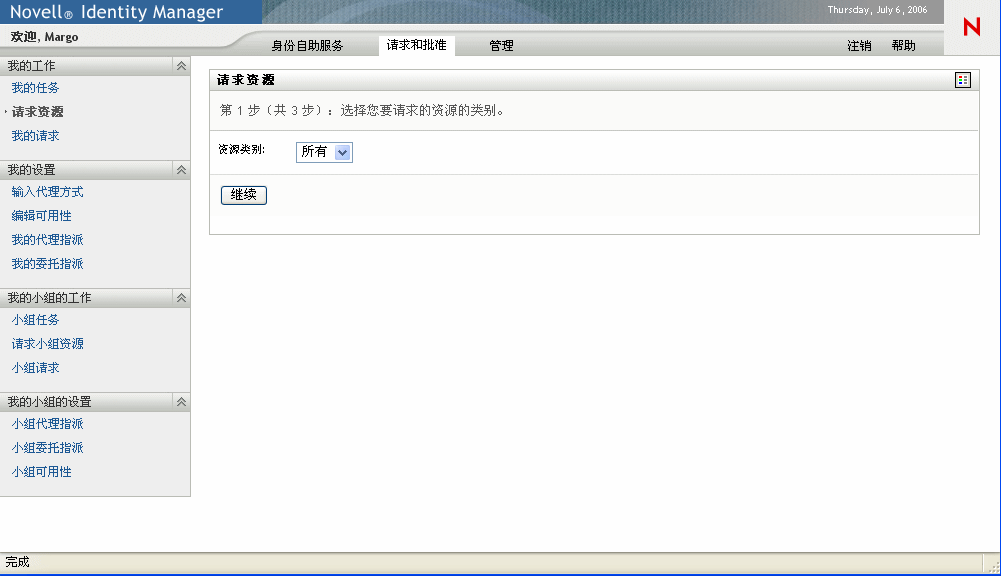
Task: Click the 继续 button
Action: (x=243, y=195)
